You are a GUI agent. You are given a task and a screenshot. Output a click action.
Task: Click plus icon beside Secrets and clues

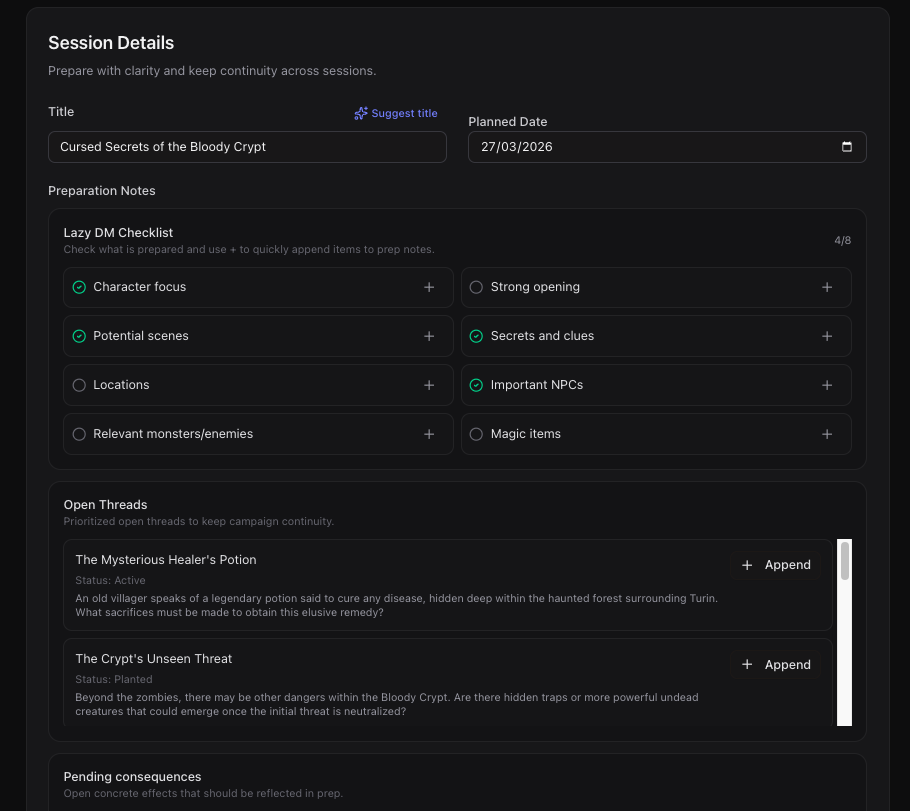point(827,336)
